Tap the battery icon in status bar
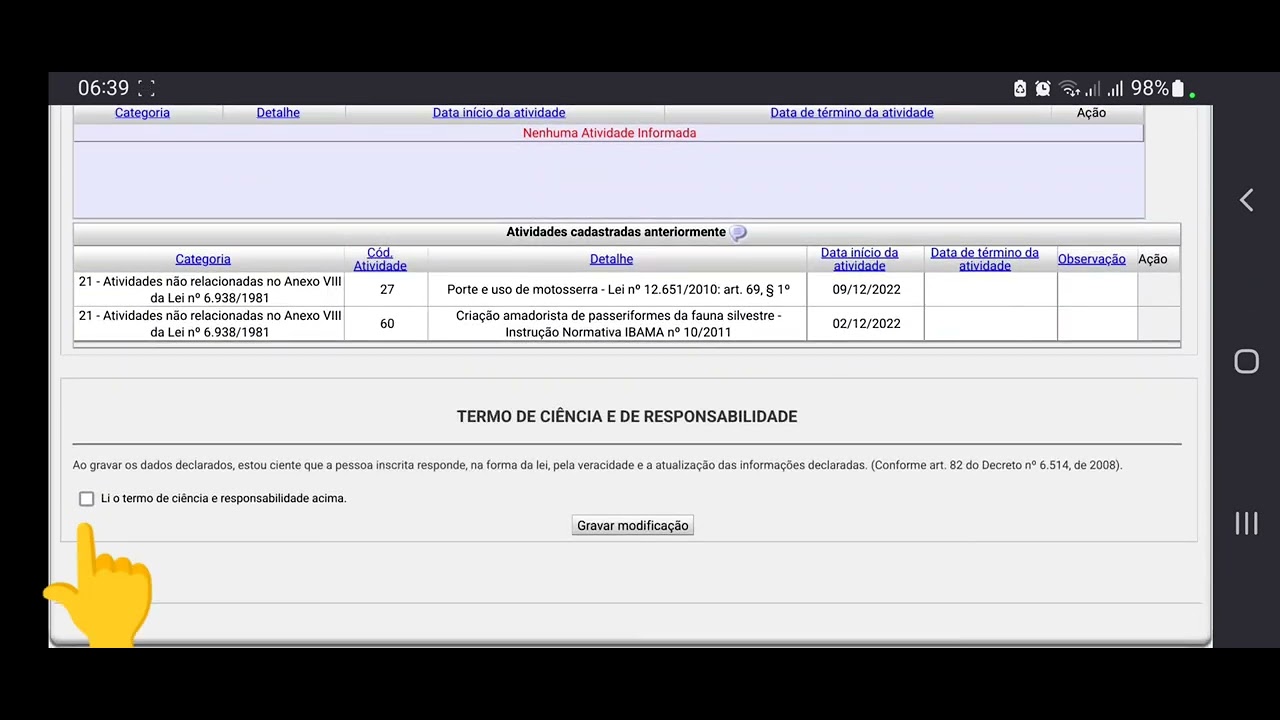The image size is (1280, 720). pos(1178,89)
